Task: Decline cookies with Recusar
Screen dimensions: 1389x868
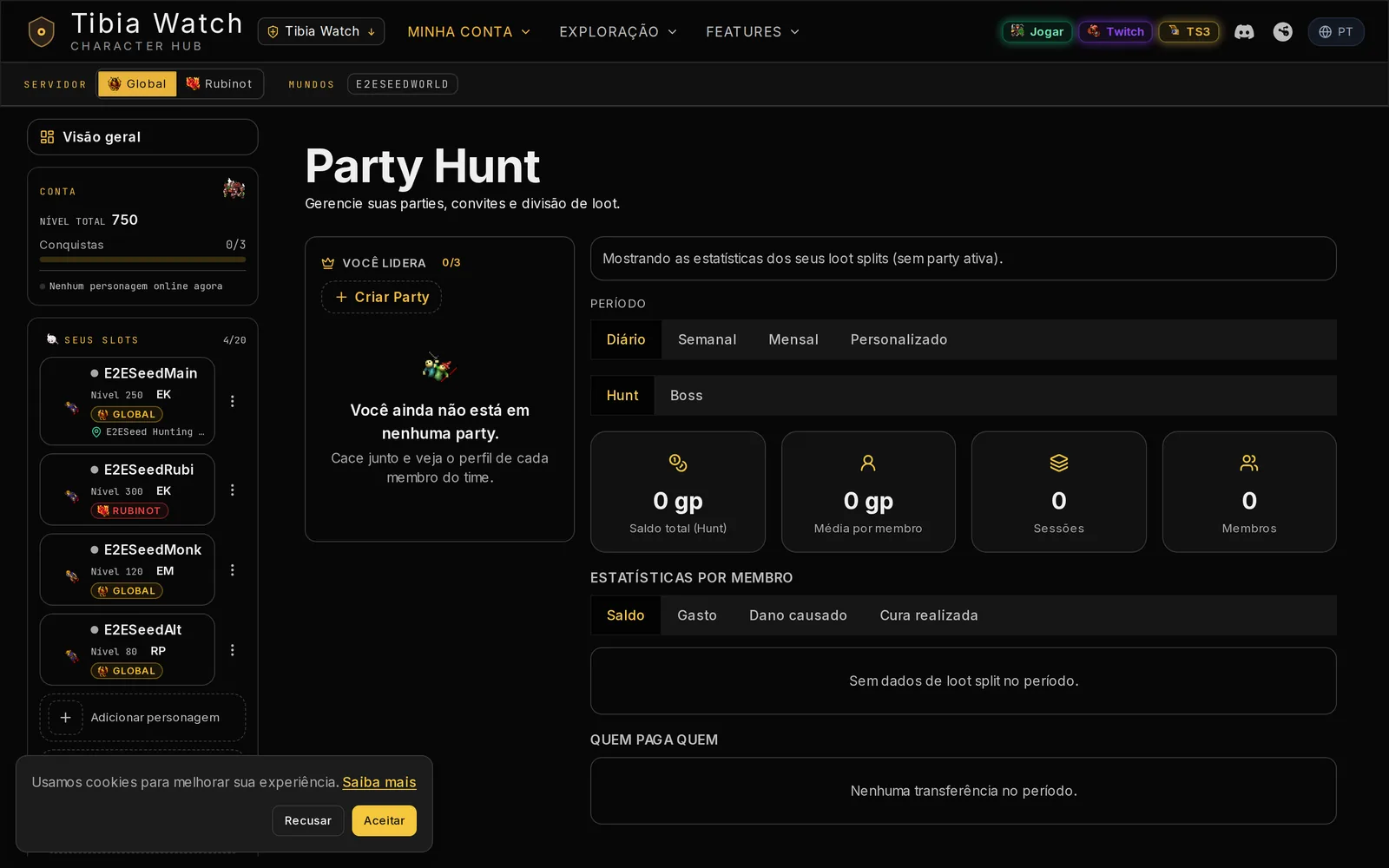Action: [308, 820]
